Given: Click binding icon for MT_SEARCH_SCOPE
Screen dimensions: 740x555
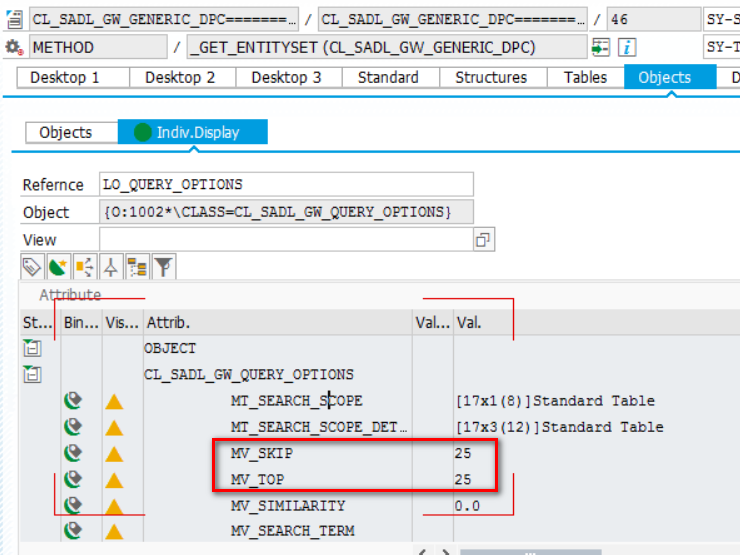Looking at the screenshot, I should 73,401.
